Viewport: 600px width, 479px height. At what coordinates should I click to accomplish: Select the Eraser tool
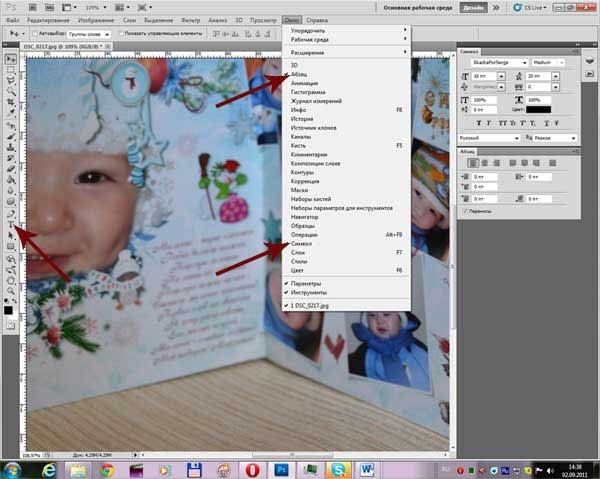(x=10, y=169)
